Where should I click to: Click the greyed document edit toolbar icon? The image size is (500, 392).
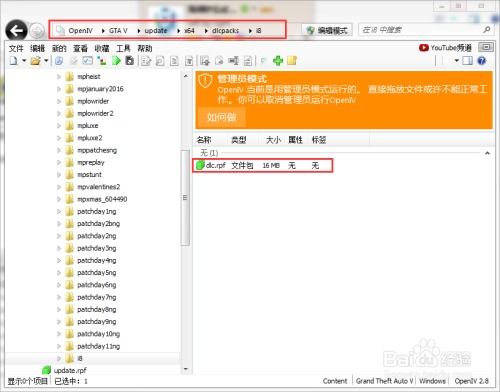click(x=145, y=61)
